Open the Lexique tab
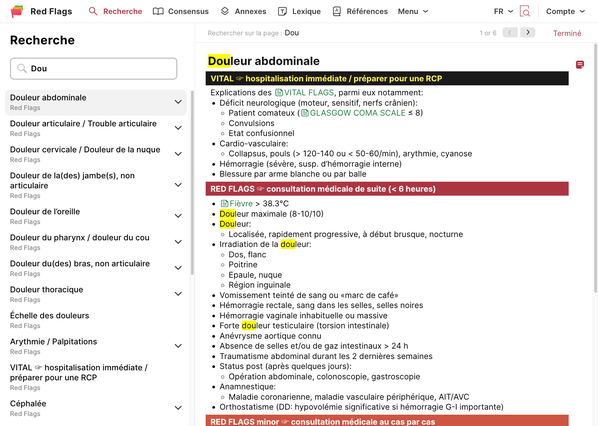598x426 pixels. pos(299,11)
